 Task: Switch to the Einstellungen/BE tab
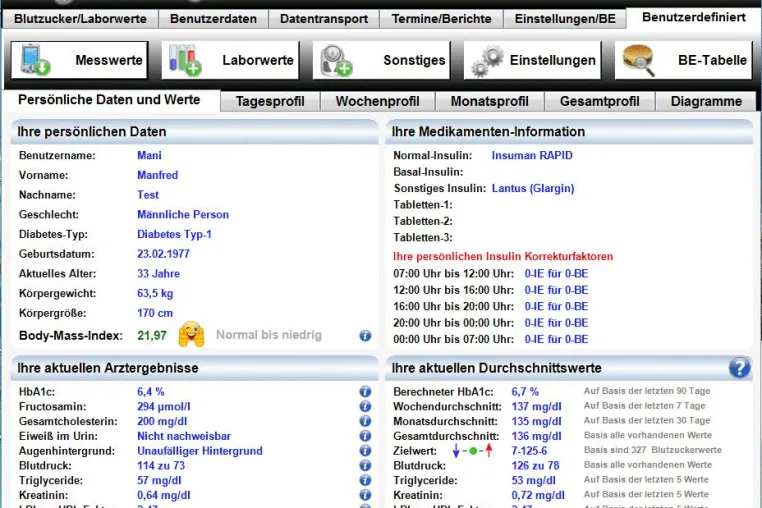[x=565, y=19]
